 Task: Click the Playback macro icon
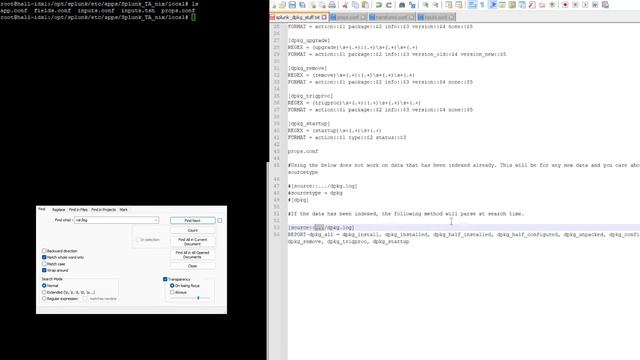[x=585, y=5]
